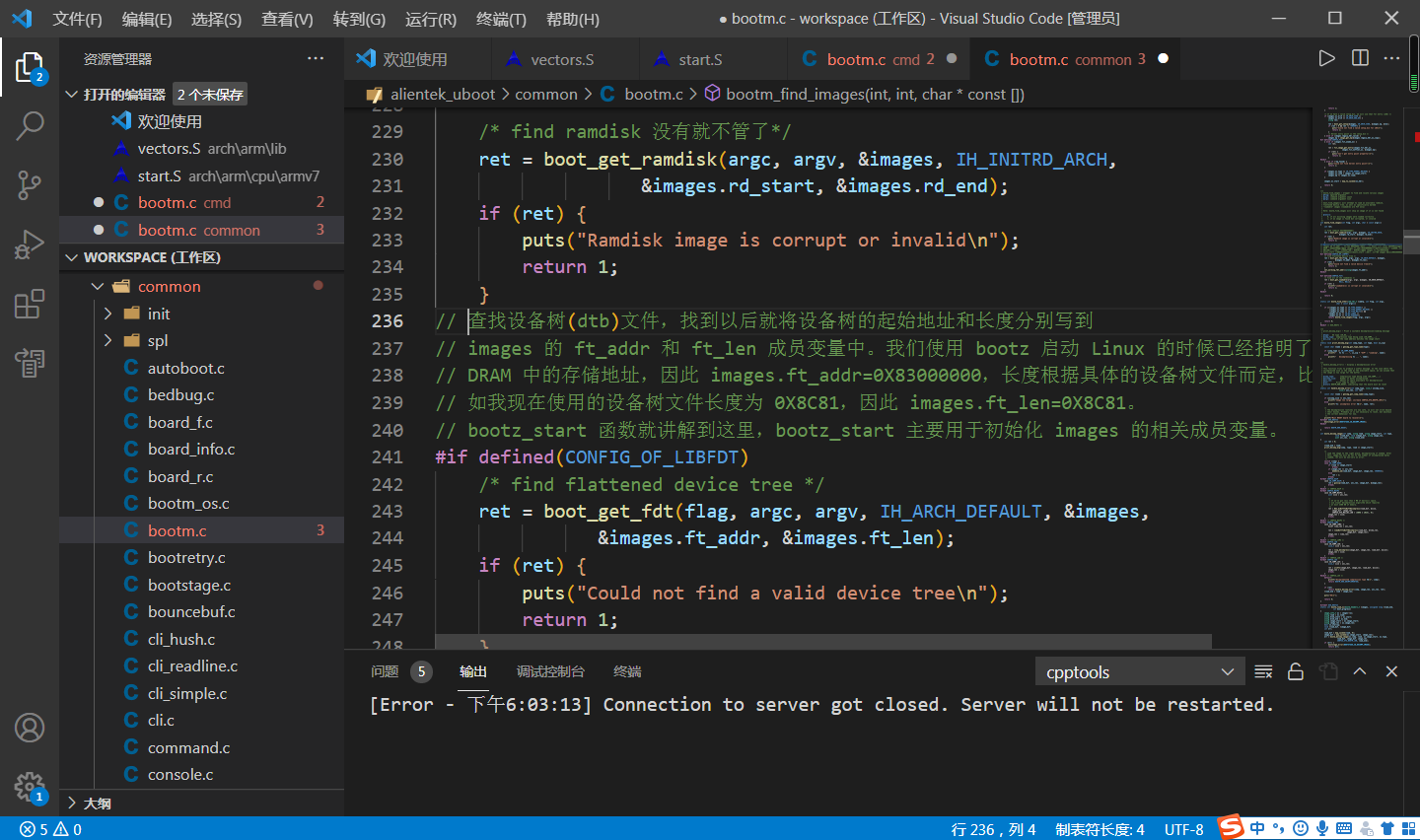Viewport: 1420px width, 840px height.
Task: Open the Explorer view in activity bar
Action: (30, 67)
